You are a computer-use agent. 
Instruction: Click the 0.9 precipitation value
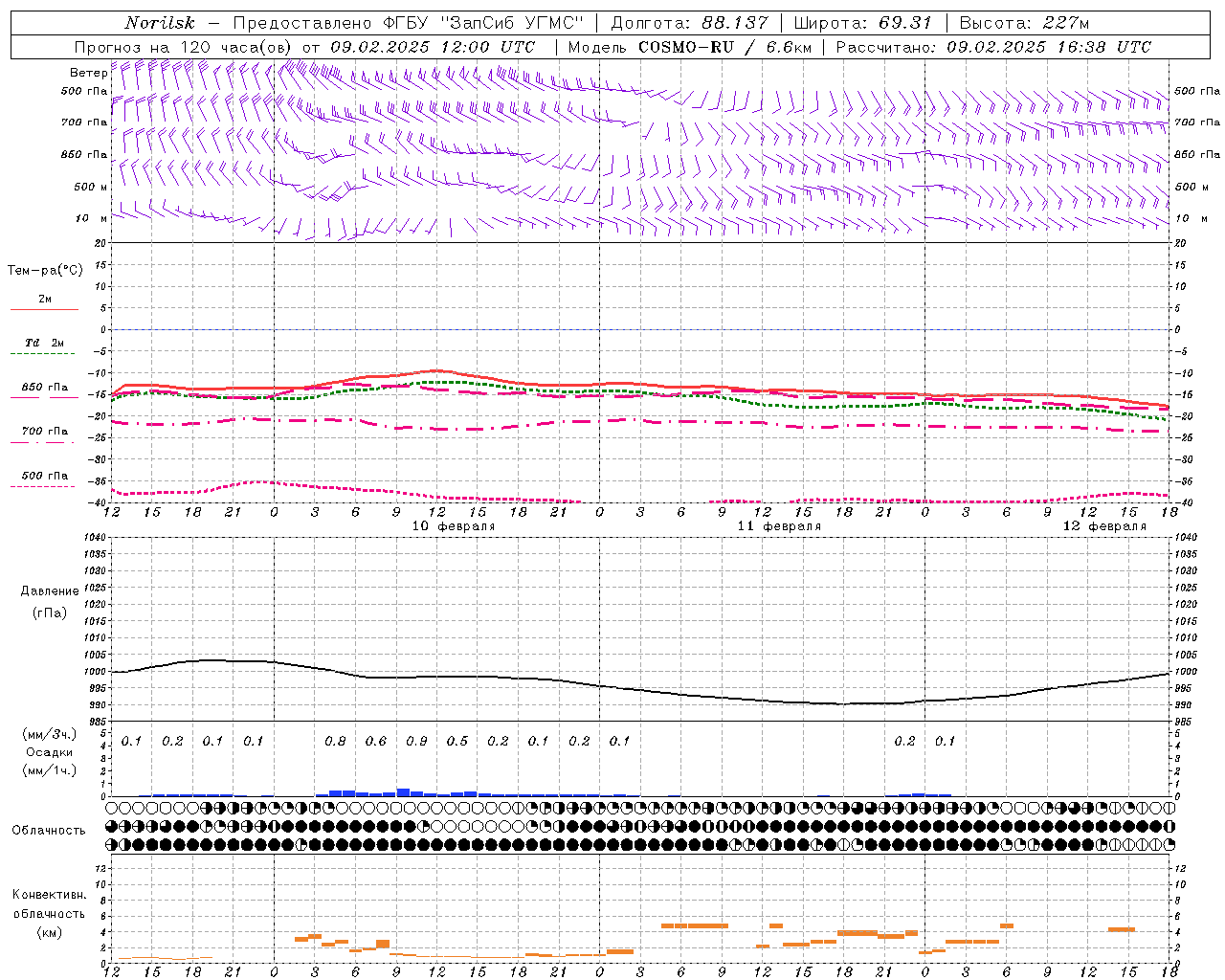(x=416, y=742)
